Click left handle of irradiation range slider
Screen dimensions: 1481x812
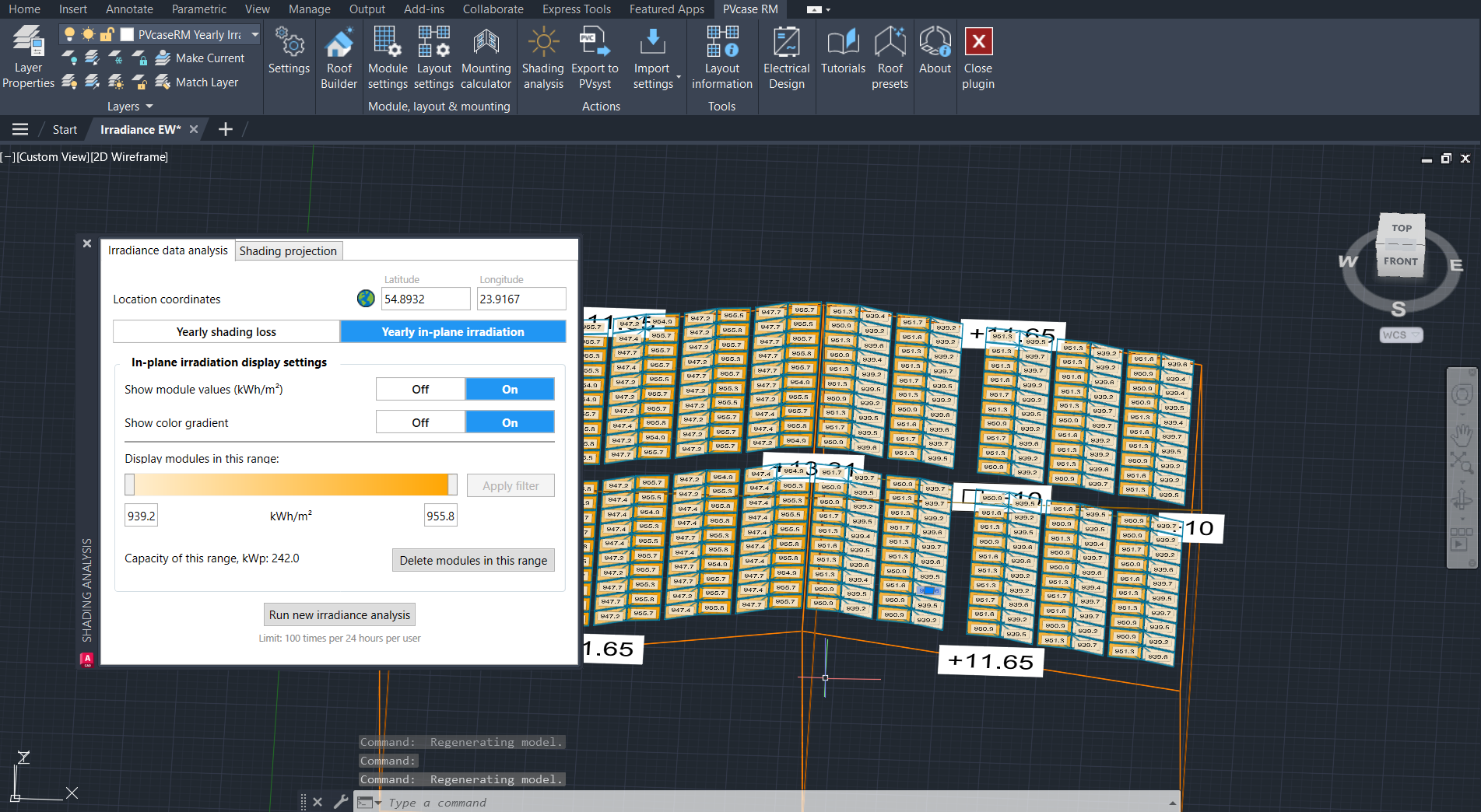click(x=130, y=485)
